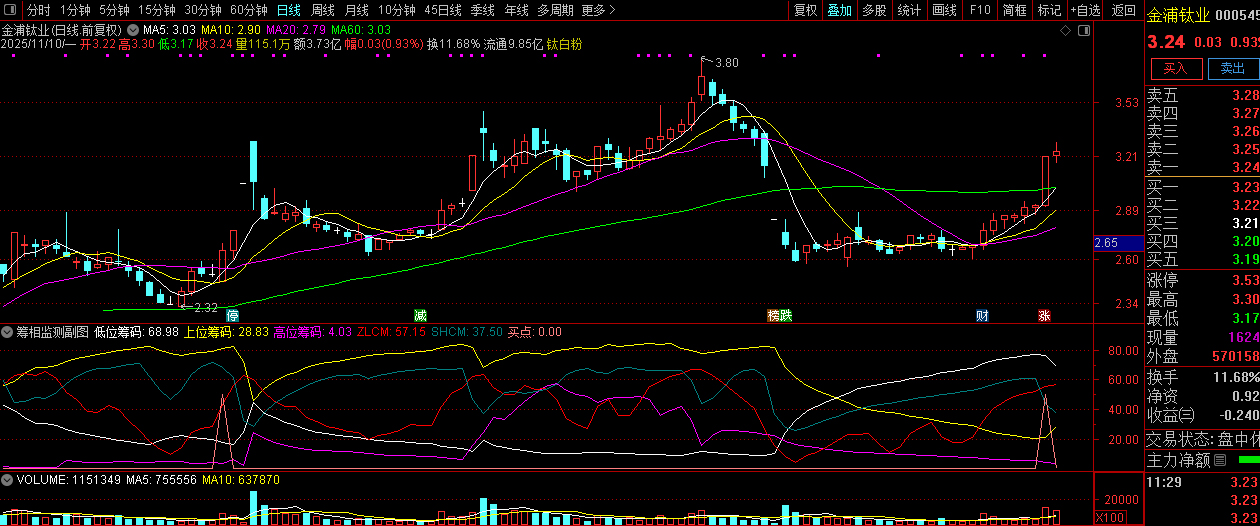1260x526 pixels.
Task: Toggle the left sidebar panel icon
Action: coord(11,10)
